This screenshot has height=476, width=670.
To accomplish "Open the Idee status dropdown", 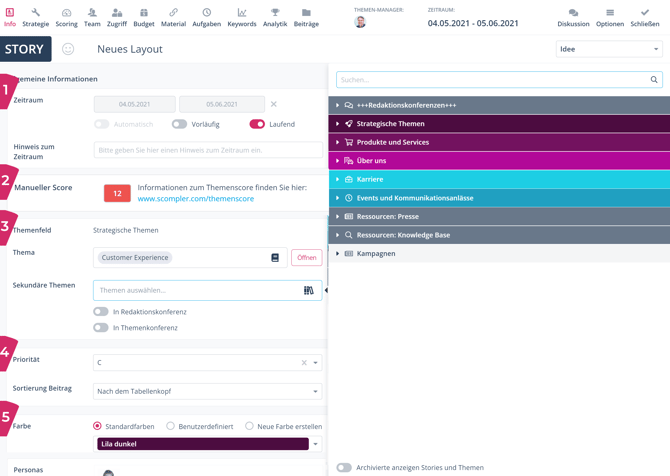I will pyautogui.click(x=608, y=49).
